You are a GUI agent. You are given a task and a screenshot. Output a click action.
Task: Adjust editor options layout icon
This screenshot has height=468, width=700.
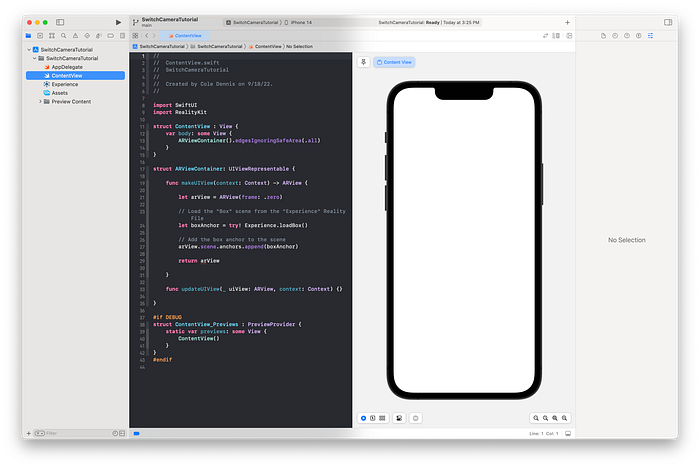tap(556, 36)
